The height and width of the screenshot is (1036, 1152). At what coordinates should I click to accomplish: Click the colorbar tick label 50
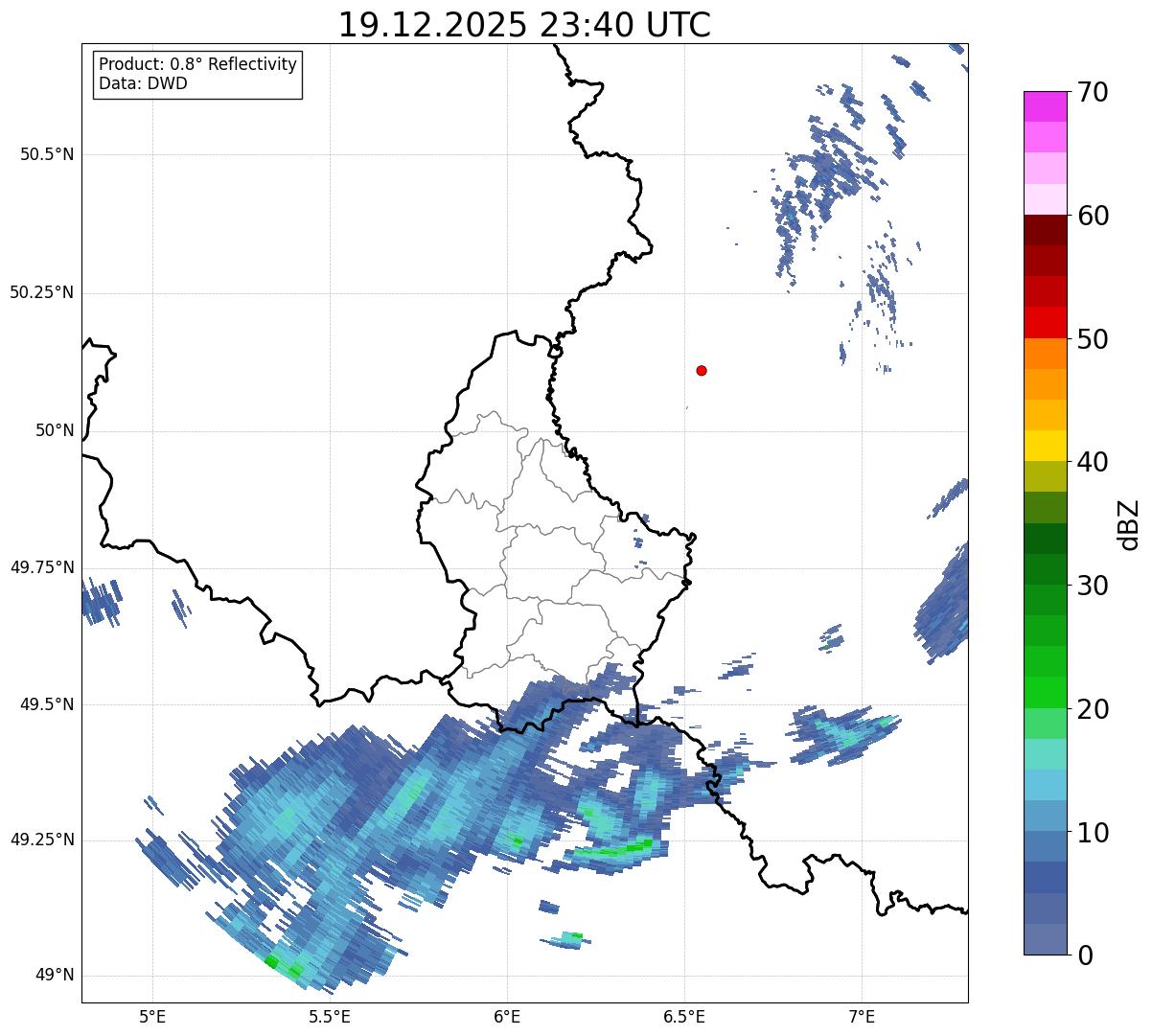pos(1093,339)
